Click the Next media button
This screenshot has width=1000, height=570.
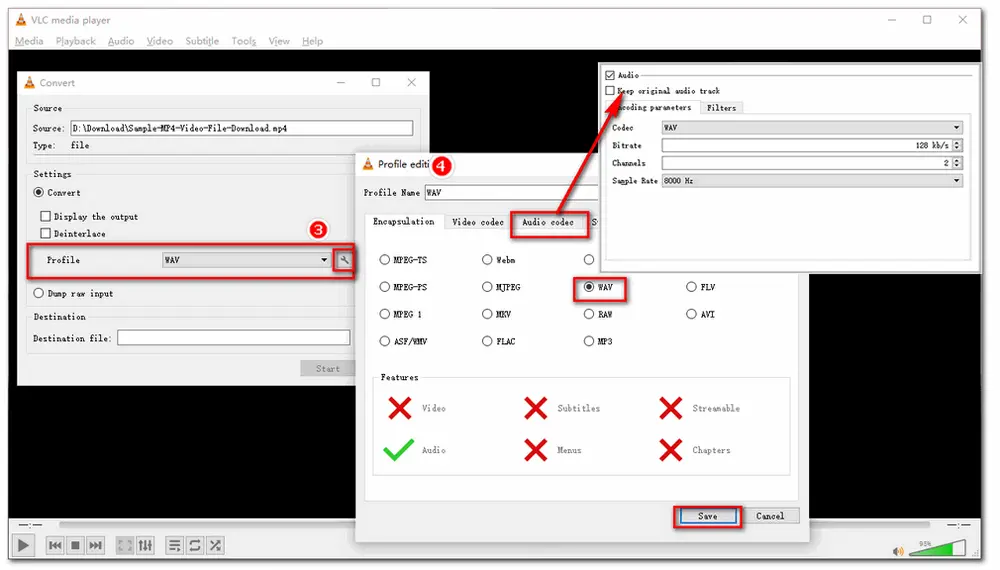coord(96,546)
